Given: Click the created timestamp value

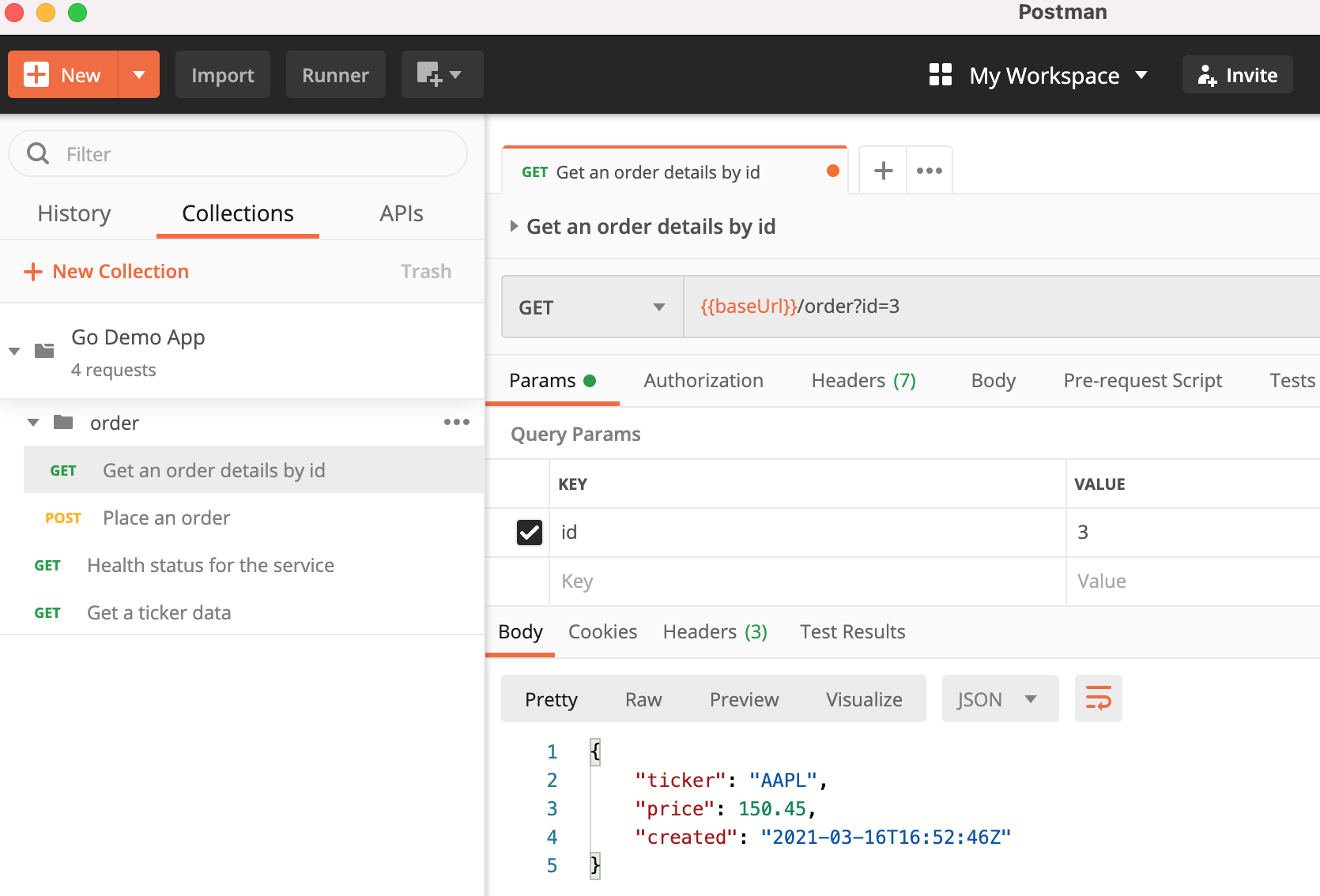Looking at the screenshot, I should (x=885, y=838).
